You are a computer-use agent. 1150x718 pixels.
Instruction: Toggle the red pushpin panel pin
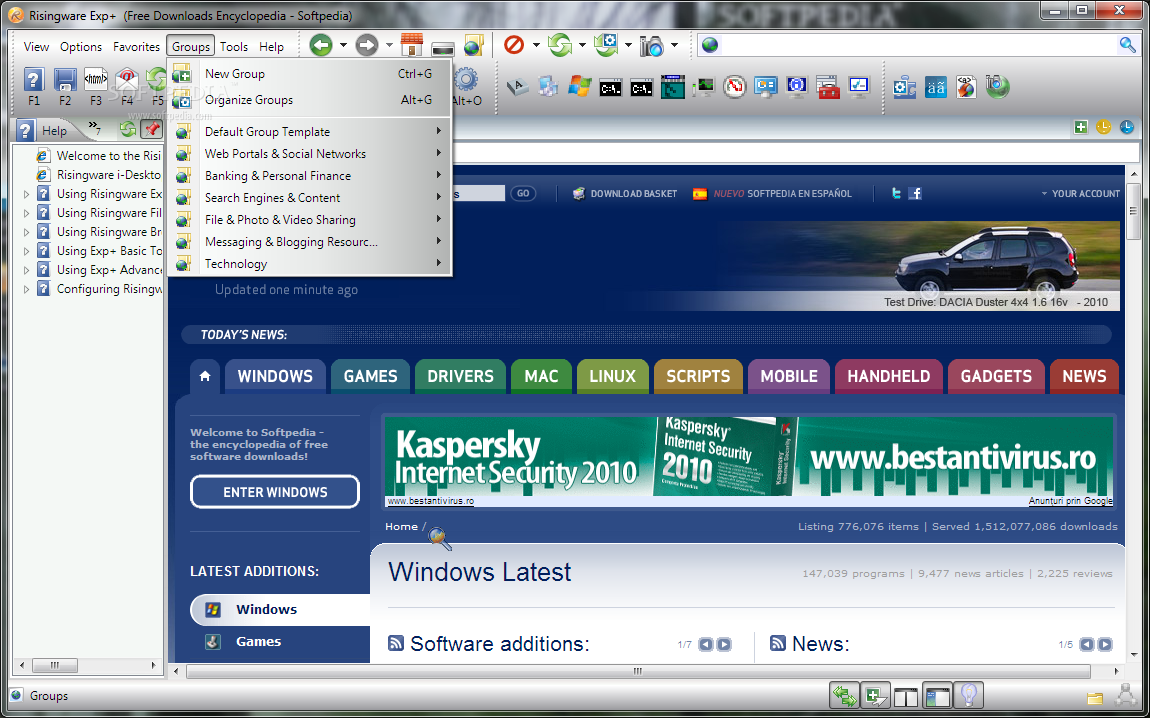(152, 129)
